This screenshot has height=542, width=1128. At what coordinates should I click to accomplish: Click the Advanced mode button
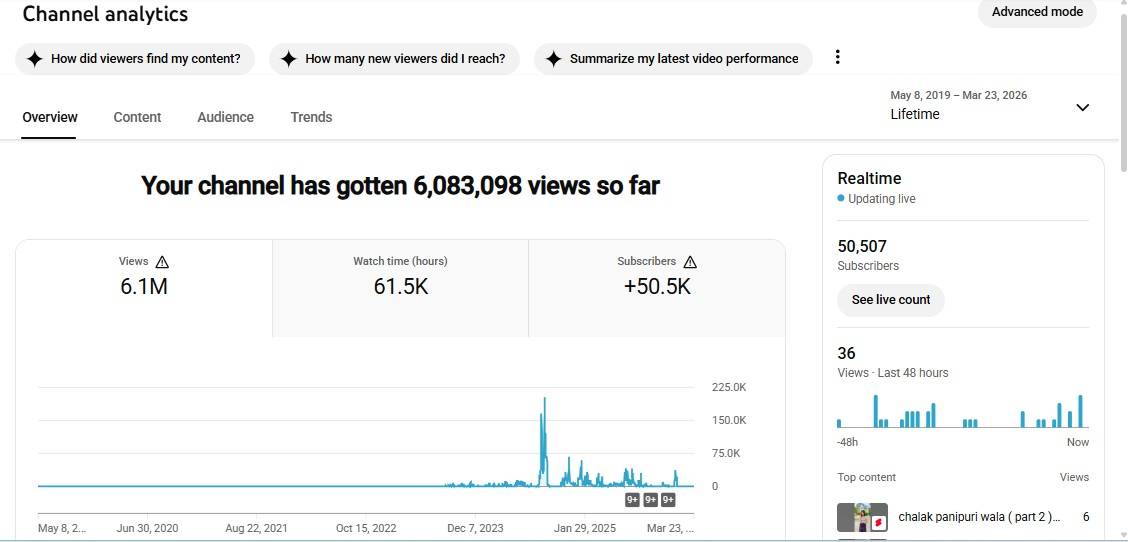tap(1037, 12)
